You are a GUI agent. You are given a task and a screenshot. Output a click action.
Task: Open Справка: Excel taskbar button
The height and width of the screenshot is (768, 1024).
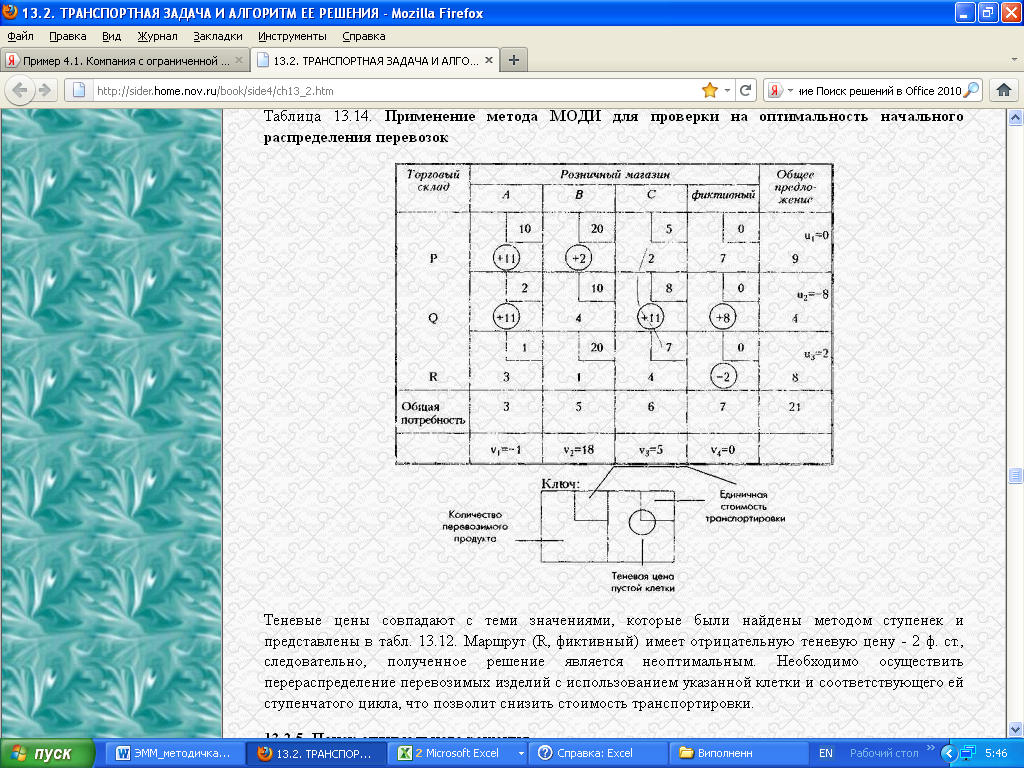pyautogui.click(x=600, y=754)
